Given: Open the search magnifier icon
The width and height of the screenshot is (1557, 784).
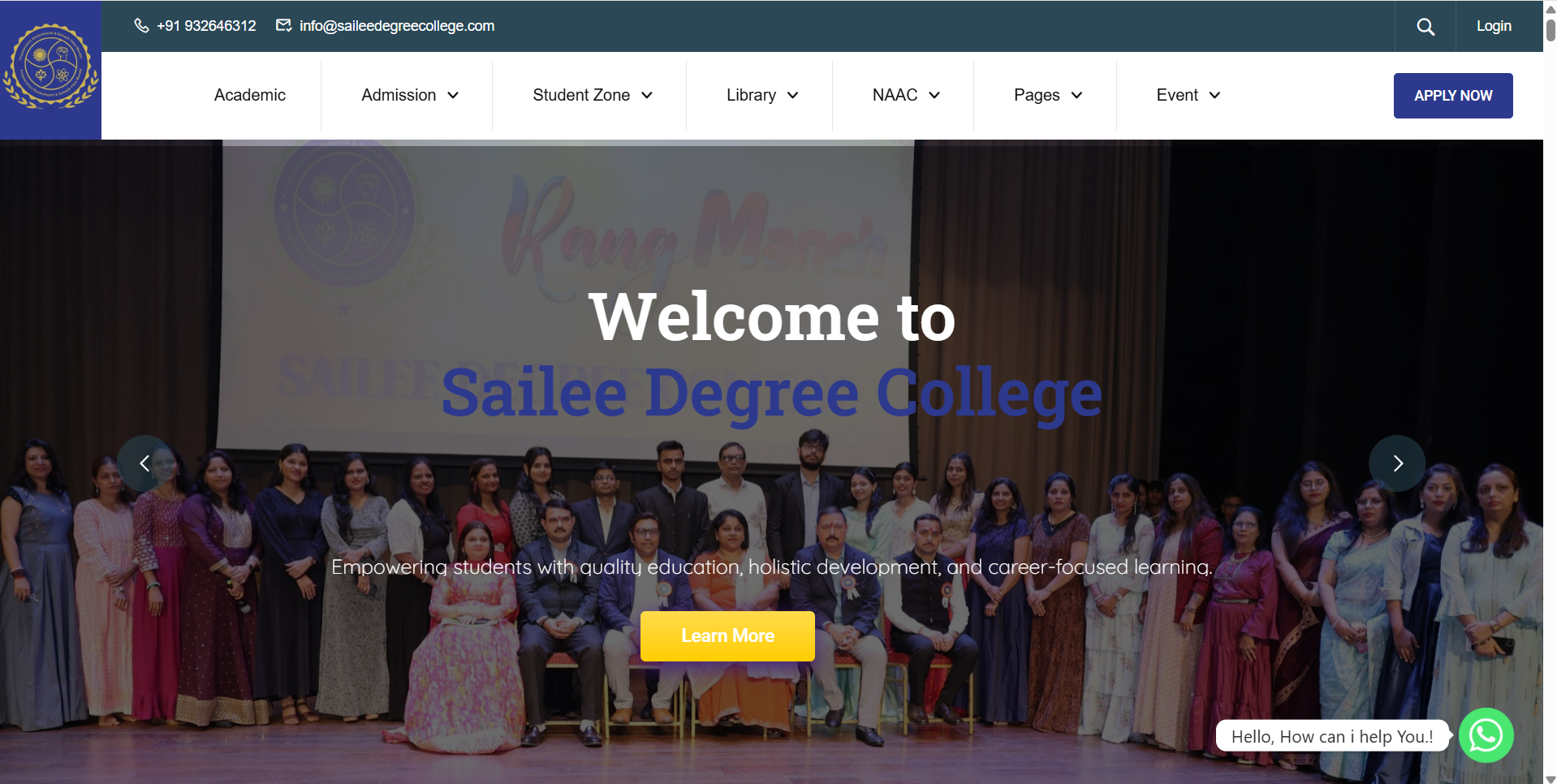Looking at the screenshot, I should [1425, 27].
